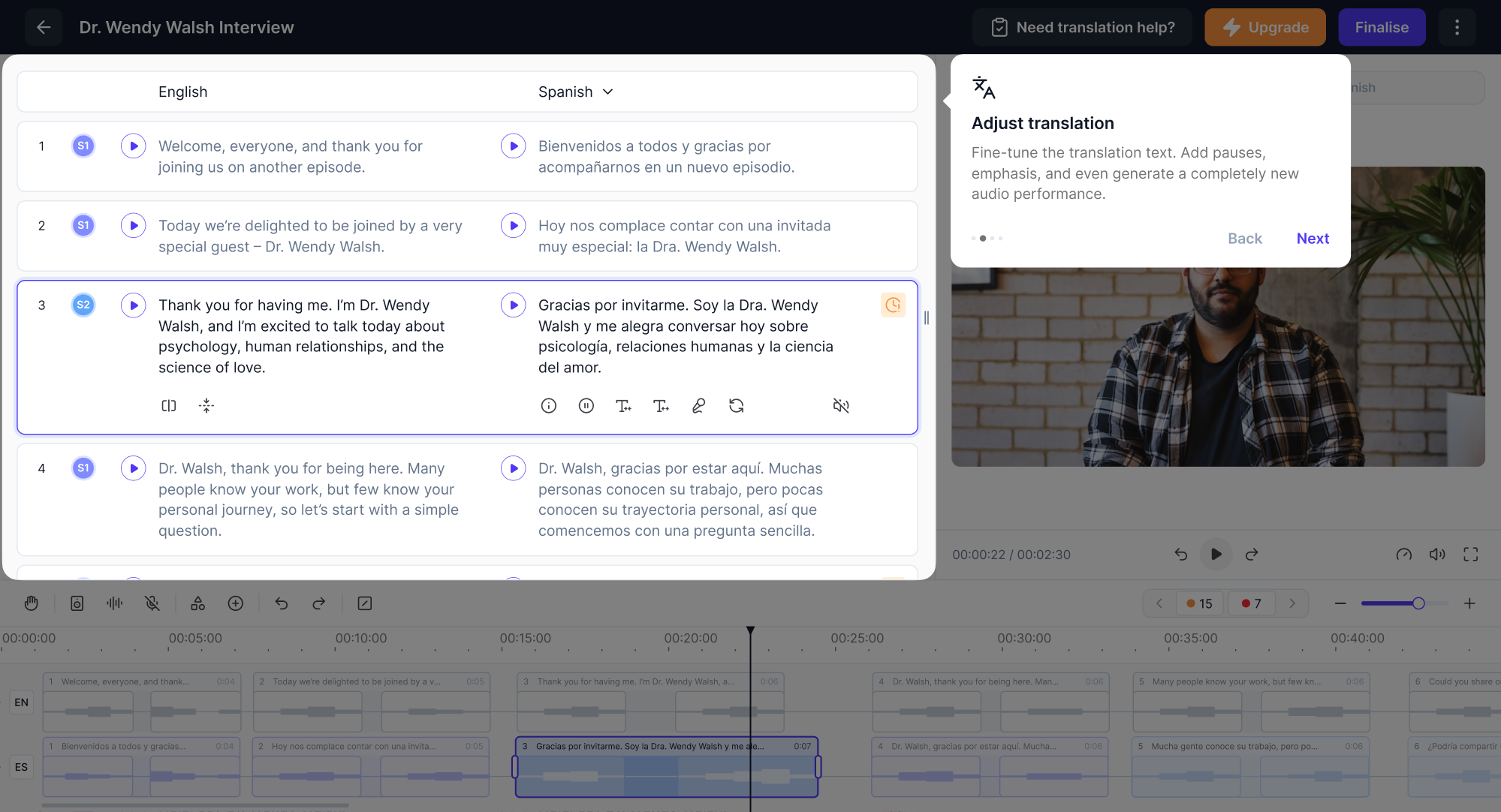Select the hand tool in the timeline toolbar
Screen dimensions: 1501x812
[32, 603]
